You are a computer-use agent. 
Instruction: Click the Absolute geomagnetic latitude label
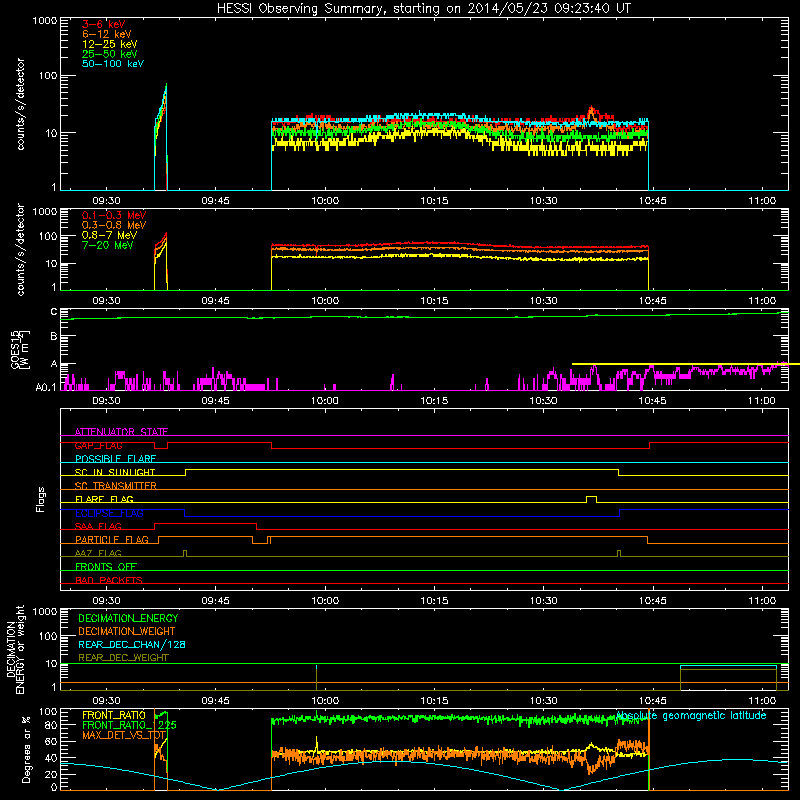point(691,716)
